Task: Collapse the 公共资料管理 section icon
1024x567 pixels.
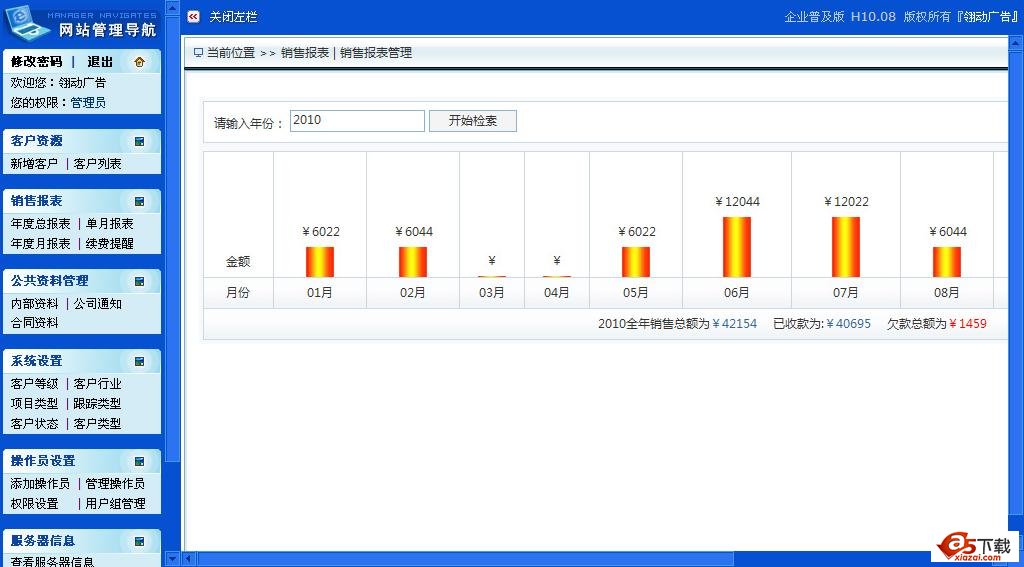Action: pos(139,281)
